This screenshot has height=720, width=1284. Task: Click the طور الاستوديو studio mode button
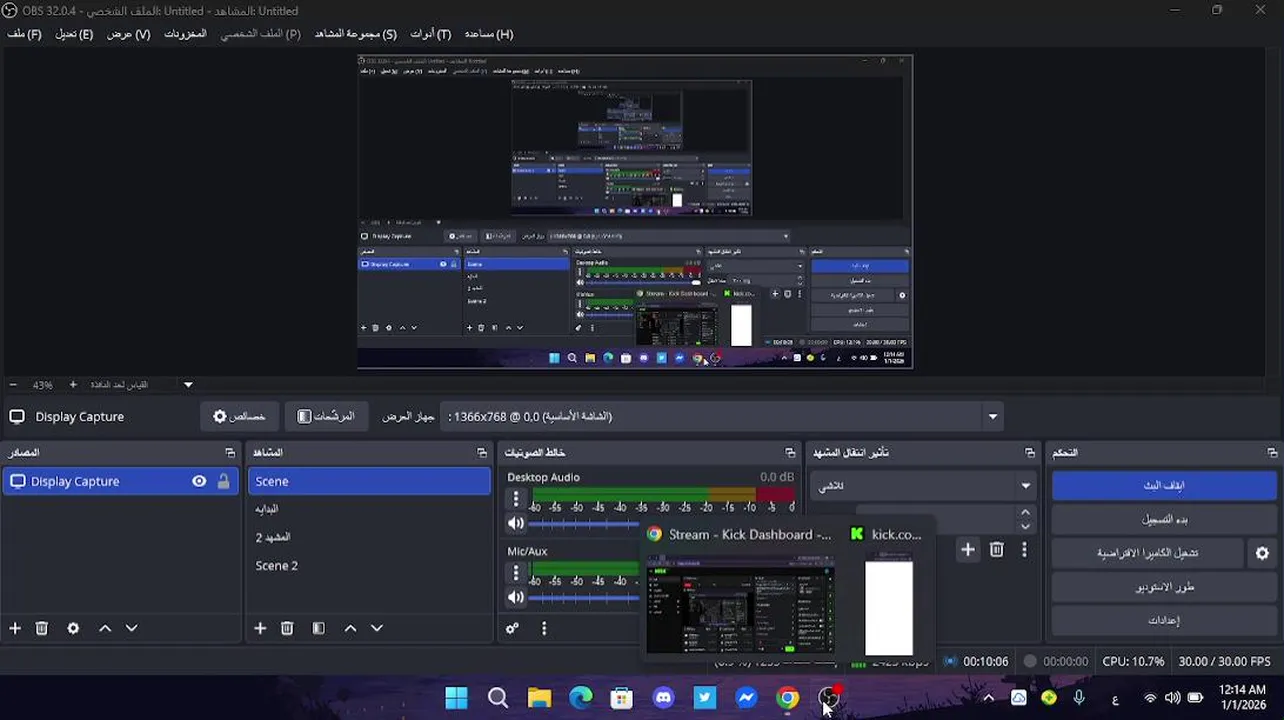(1163, 587)
